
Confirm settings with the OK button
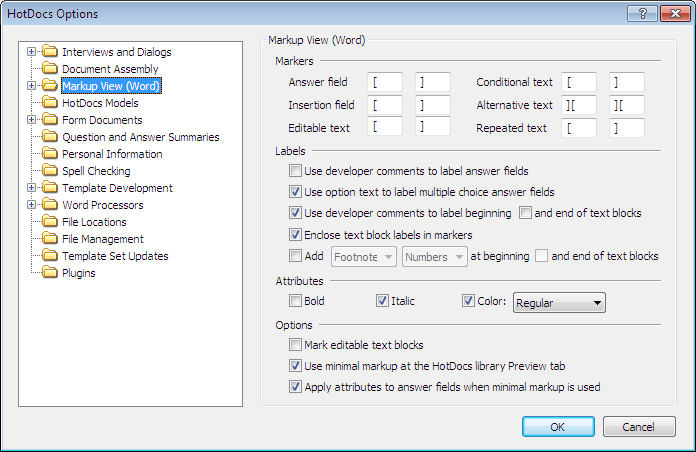click(x=558, y=427)
